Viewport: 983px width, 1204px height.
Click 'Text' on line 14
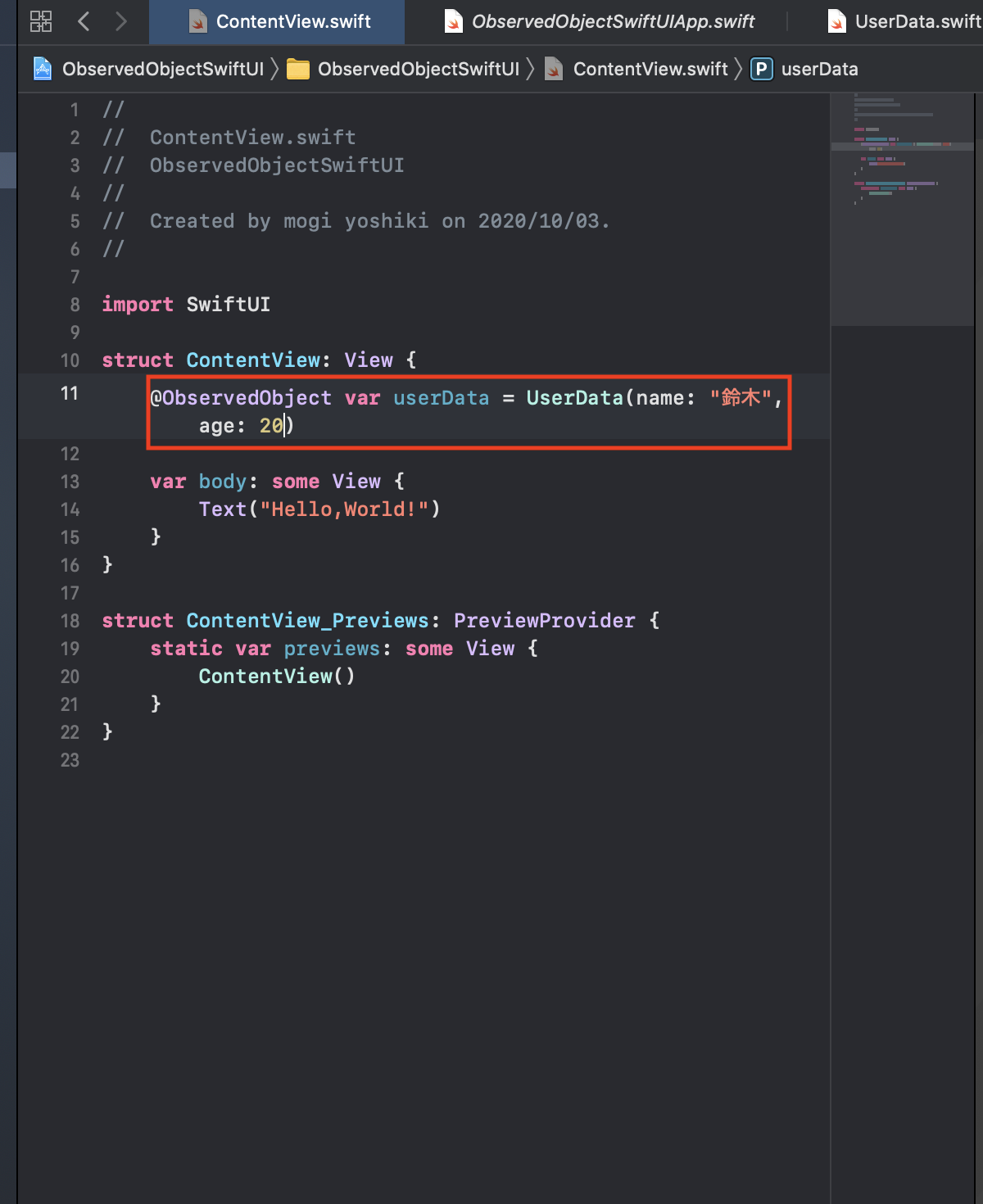pyautogui.click(x=223, y=509)
